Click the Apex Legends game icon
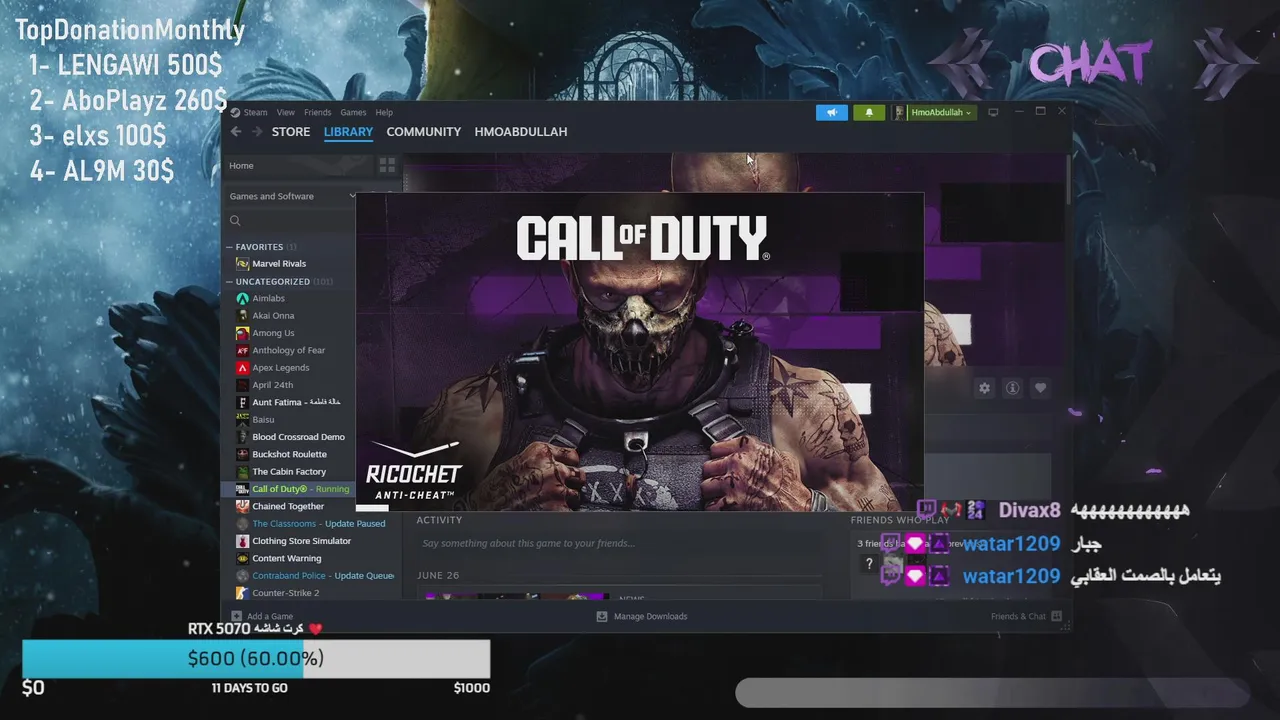The image size is (1280, 720). pyautogui.click(x=242, y=368)
